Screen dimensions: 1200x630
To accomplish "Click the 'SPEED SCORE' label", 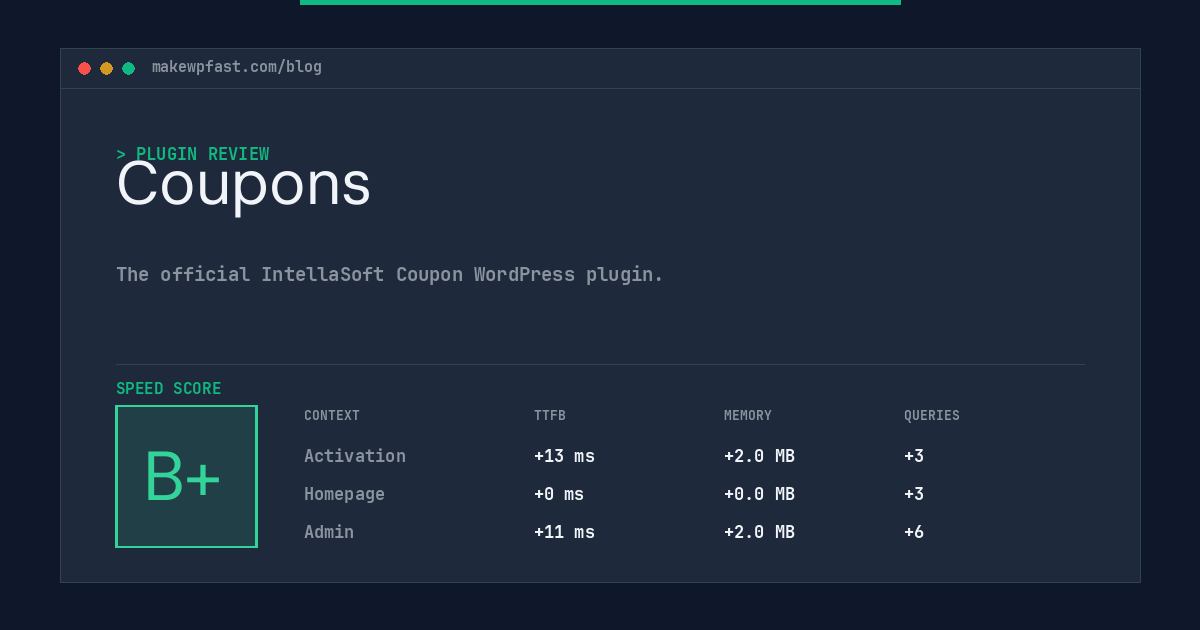I will pyautogui.click(x=169, y=389).
